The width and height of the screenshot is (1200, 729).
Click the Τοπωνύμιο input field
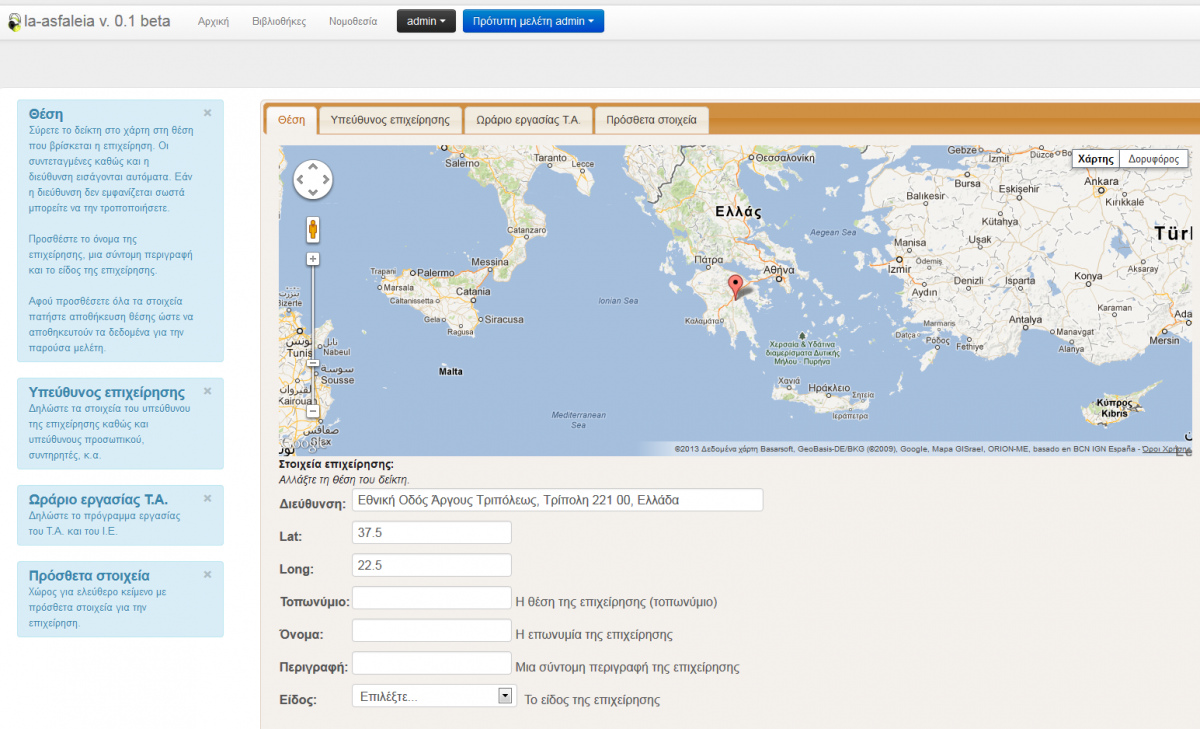pyautogui.click(x=432, y=598)
